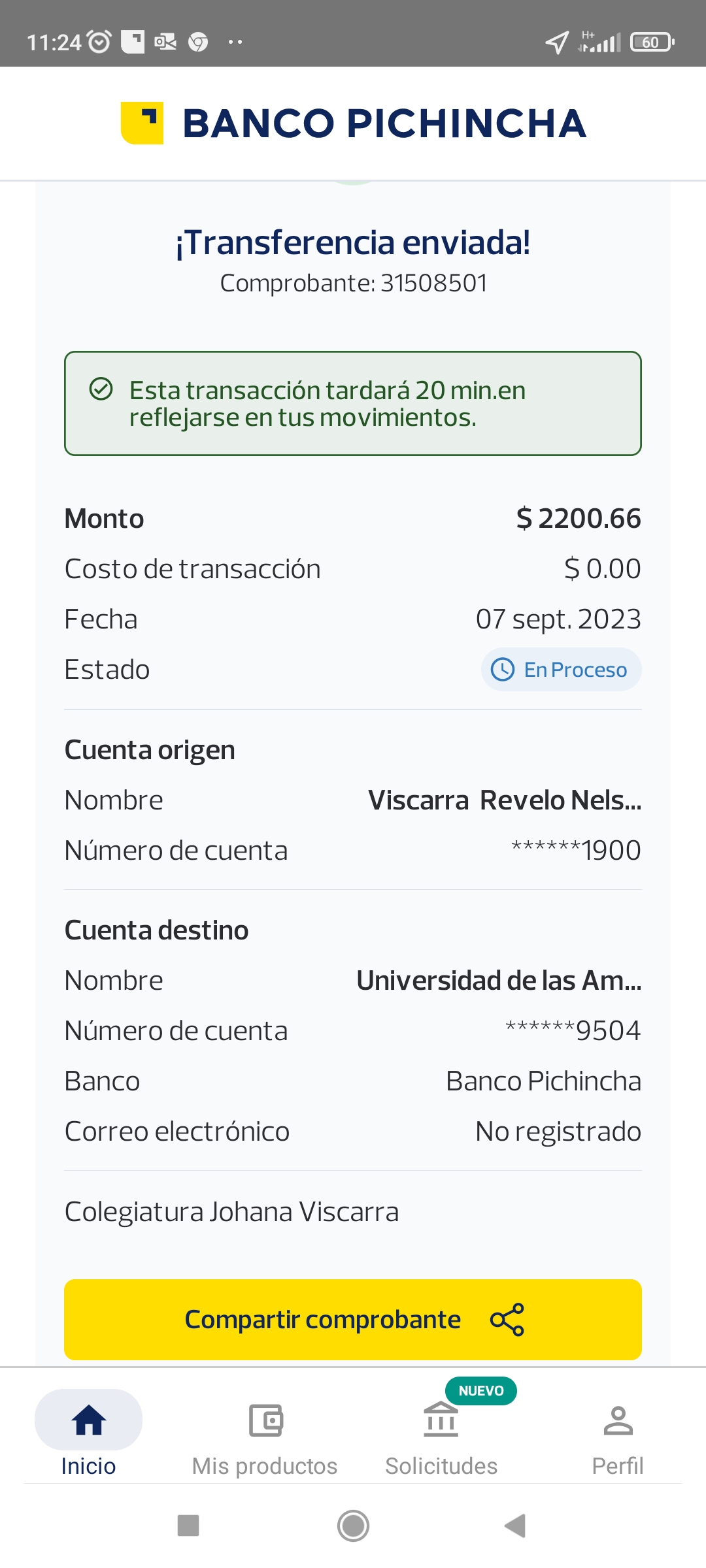Tap the Perfil person icon

coord(618,1420)
